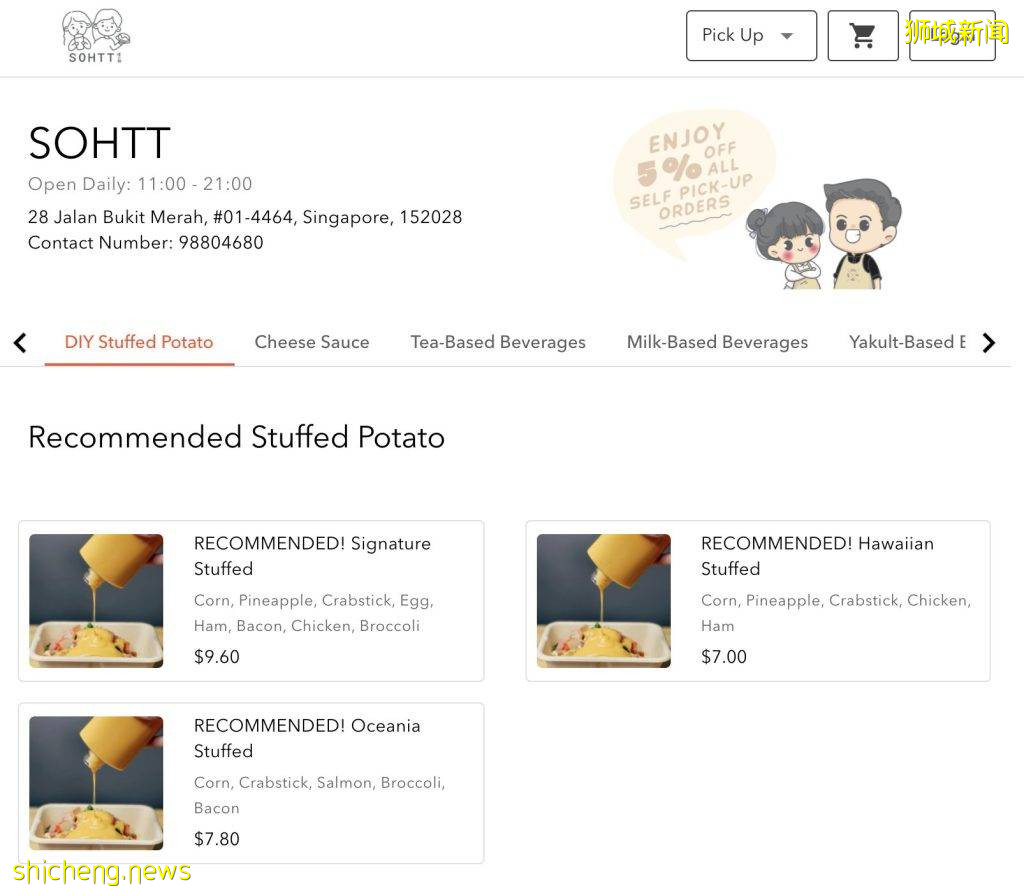Select the DIY Stuffed Potato tab
The width and height of the screenshot is (1024, 891).
point(139,342)
